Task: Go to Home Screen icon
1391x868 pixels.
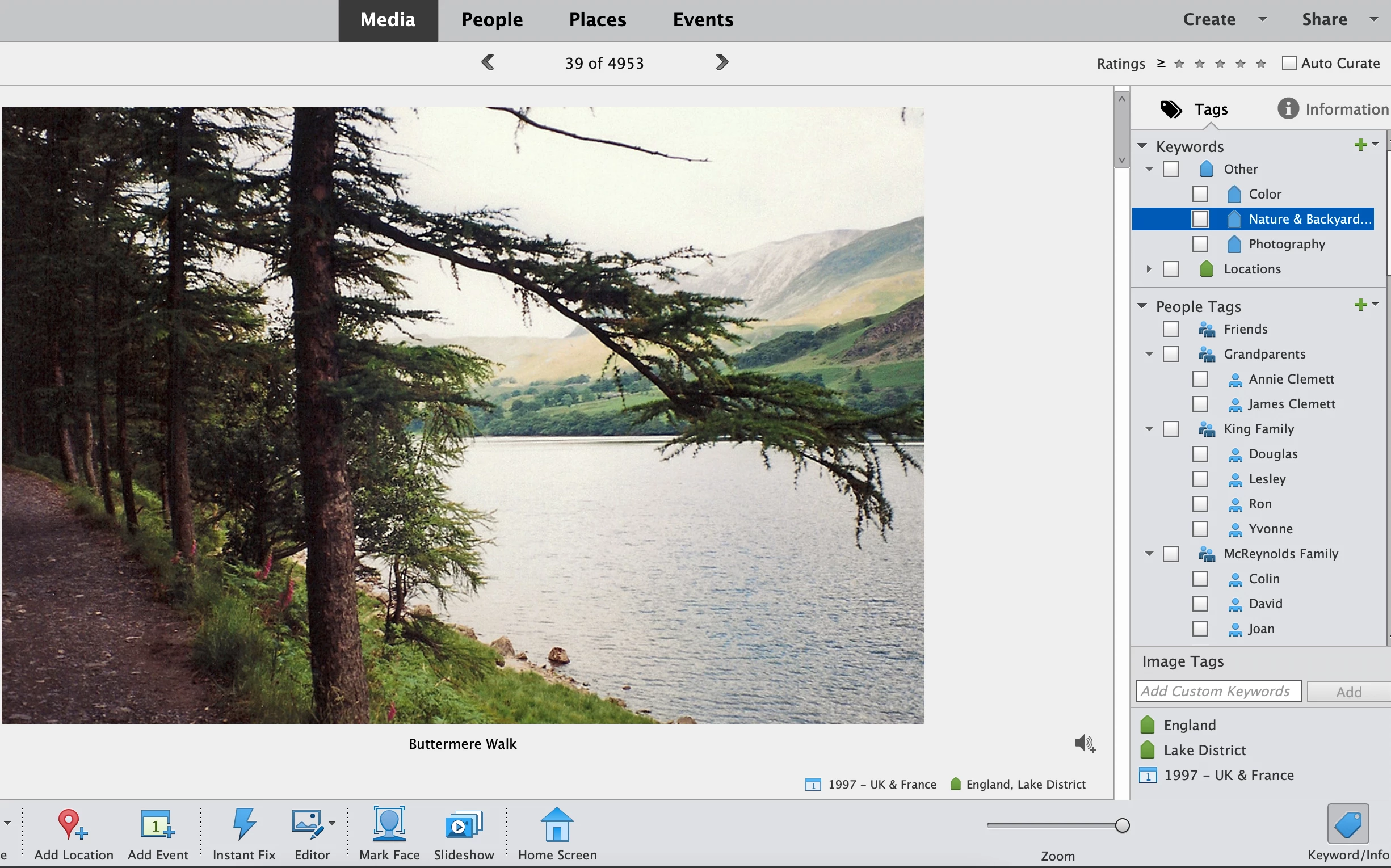Action: tap(557, 824)
